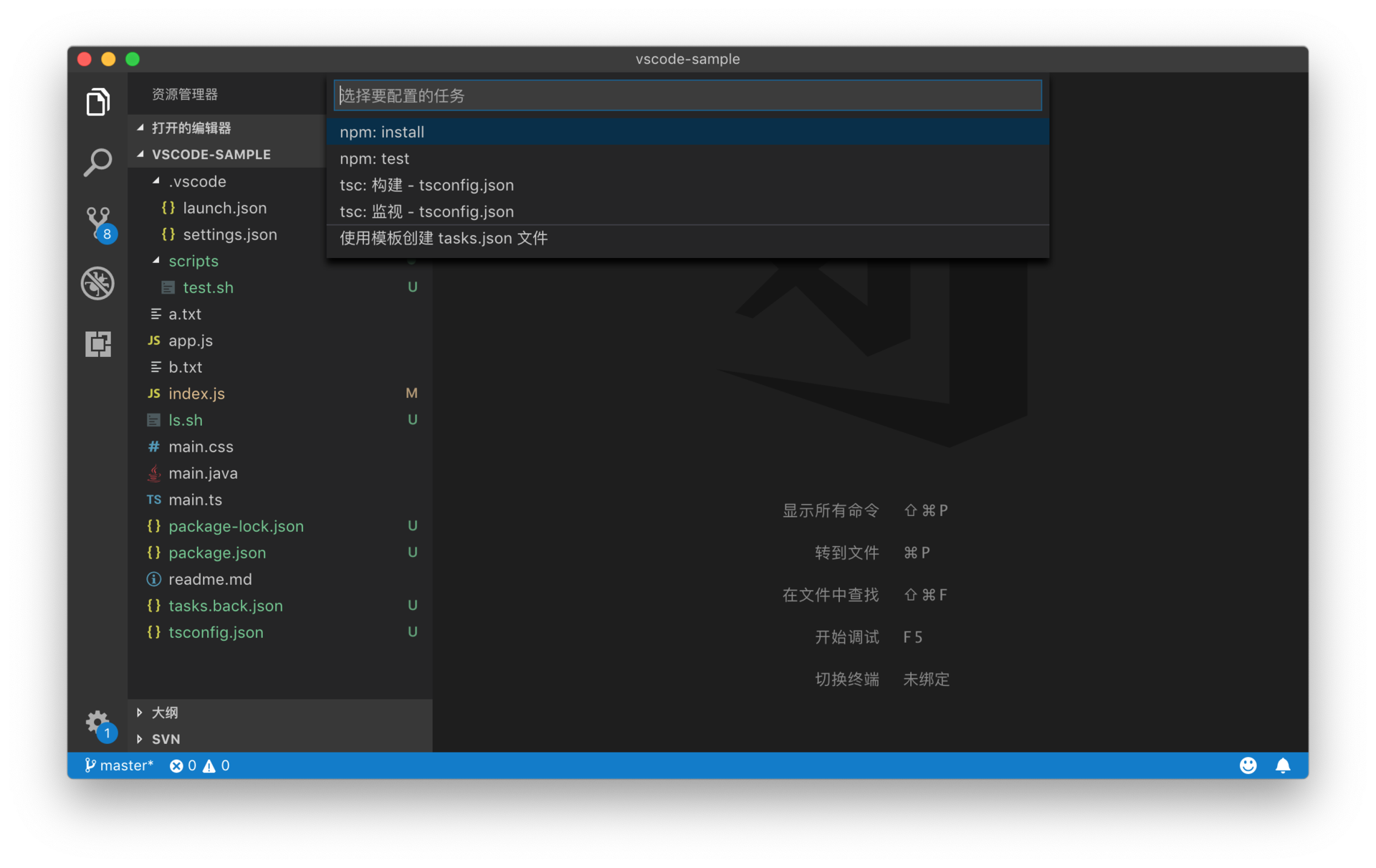1376x868 pixels.
Task: Open index.js in the explorer
Action: coord(196,394)
